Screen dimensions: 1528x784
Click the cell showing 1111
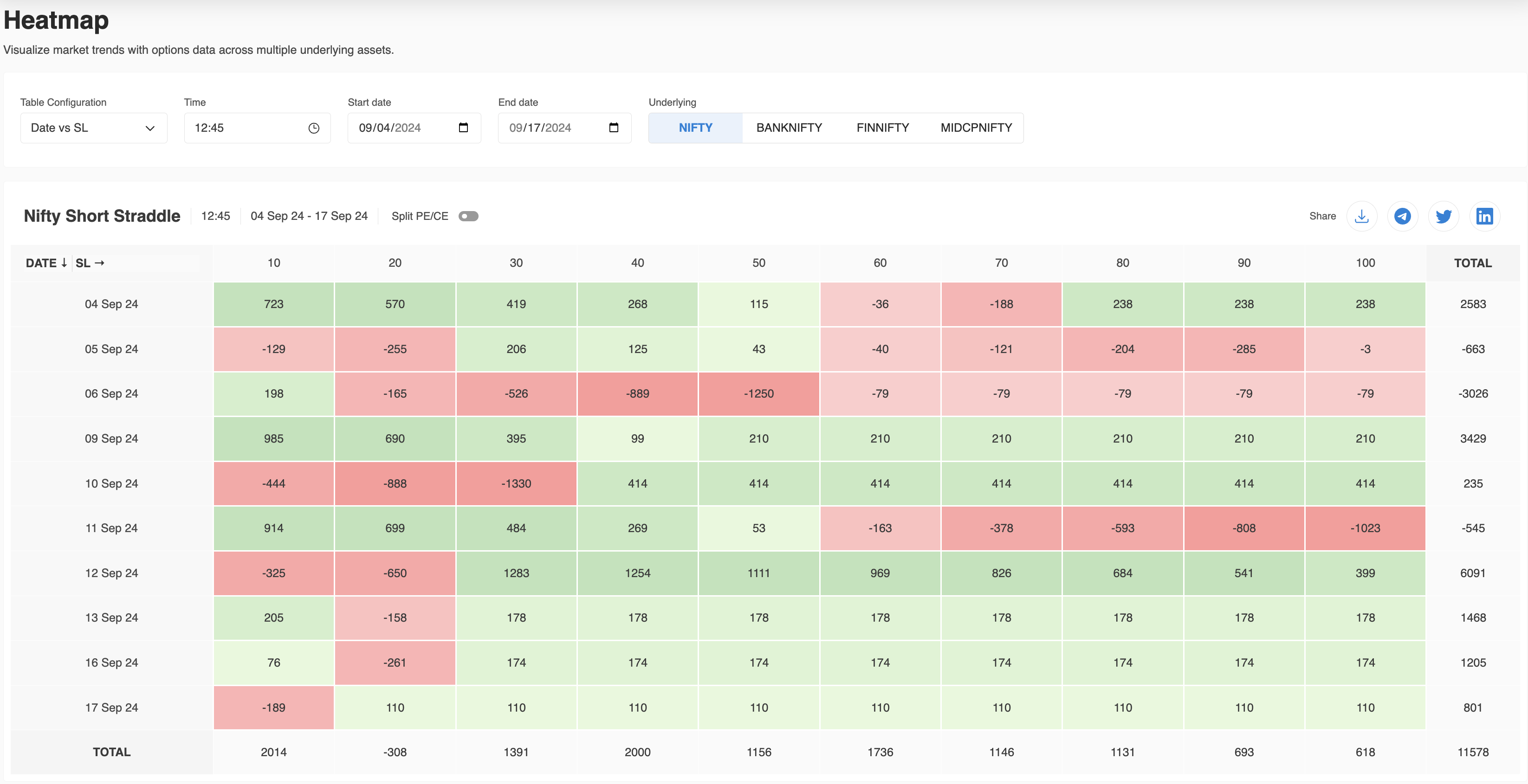[758, 573]
